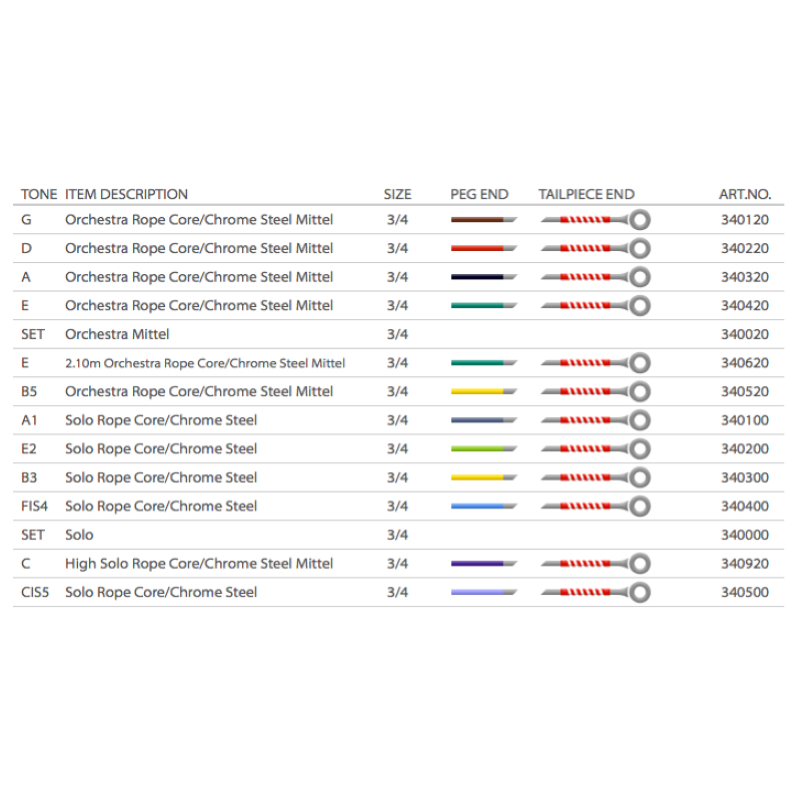800x800 pixels.
Task: Select article number 340400
Action: click(x=745, y=506)
